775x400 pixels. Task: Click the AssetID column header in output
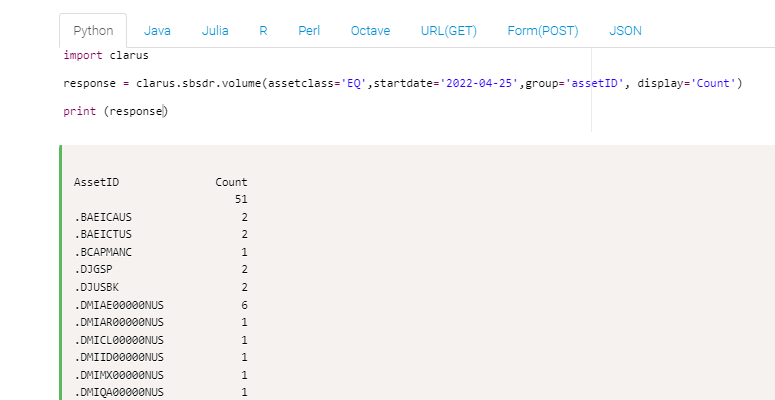pyautogui.click(x=96, y=182)
